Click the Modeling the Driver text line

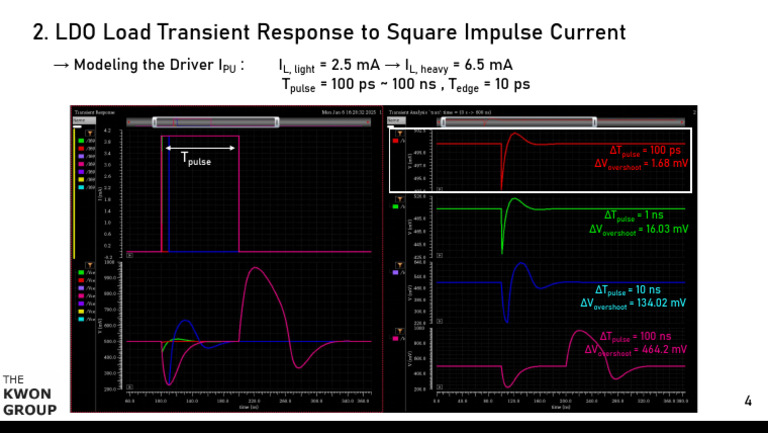[x=148, y=66]
